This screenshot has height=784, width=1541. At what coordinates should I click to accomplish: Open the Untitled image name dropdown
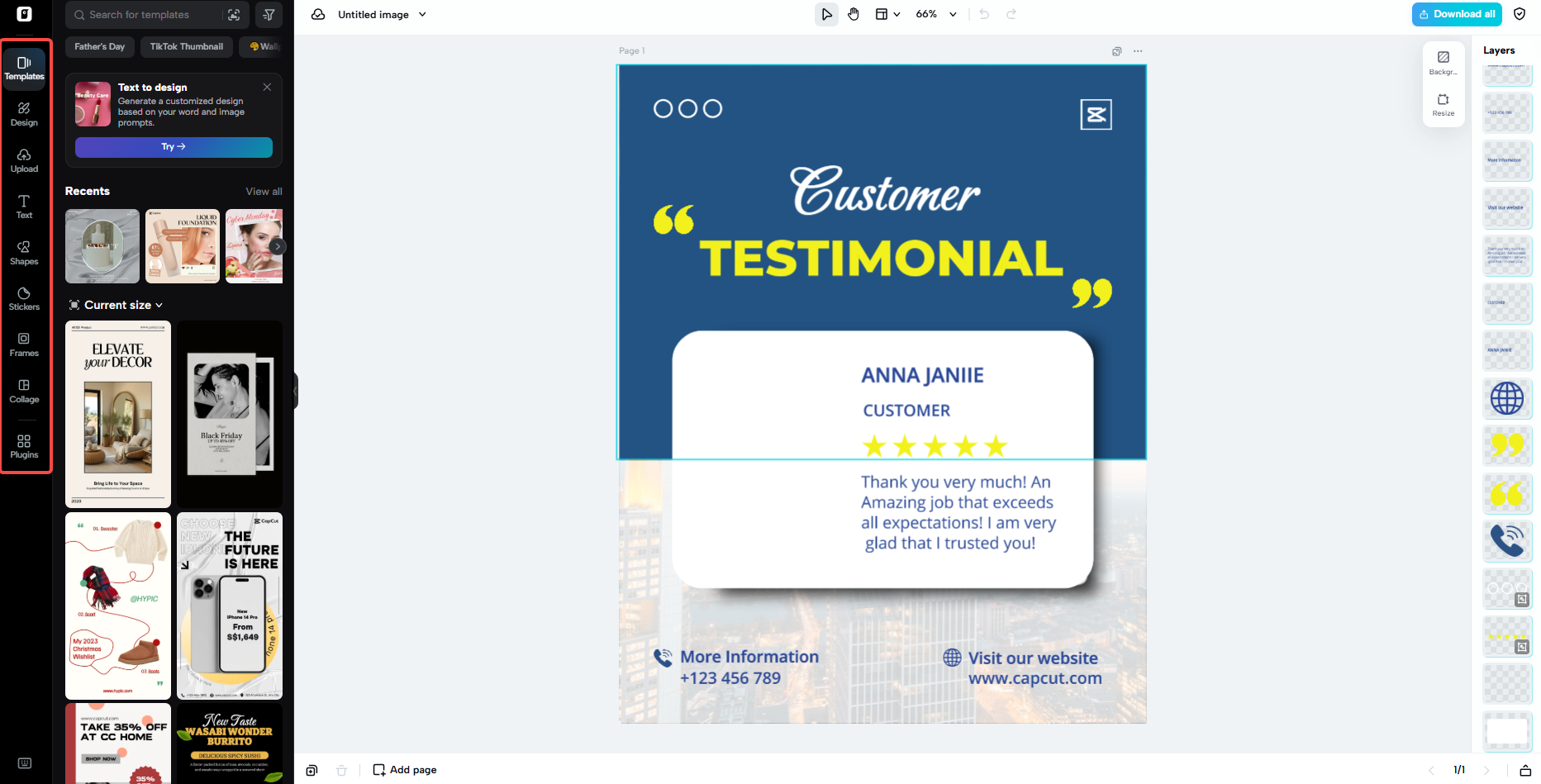coord(382,14)
